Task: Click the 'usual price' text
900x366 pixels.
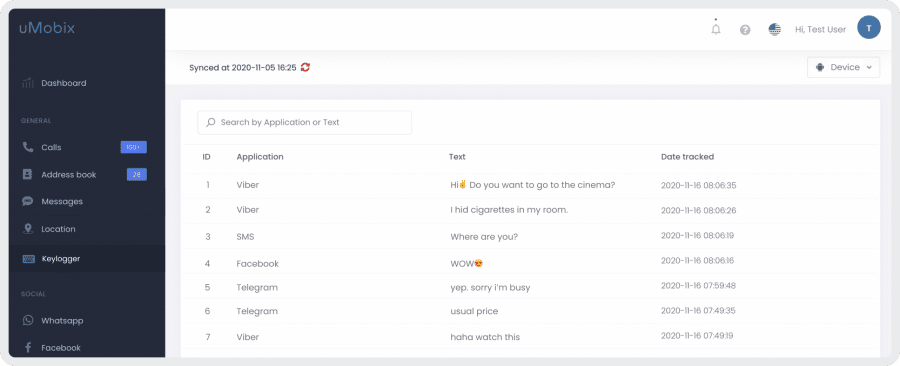Action: pyautogui.click(x=474, y=311)
